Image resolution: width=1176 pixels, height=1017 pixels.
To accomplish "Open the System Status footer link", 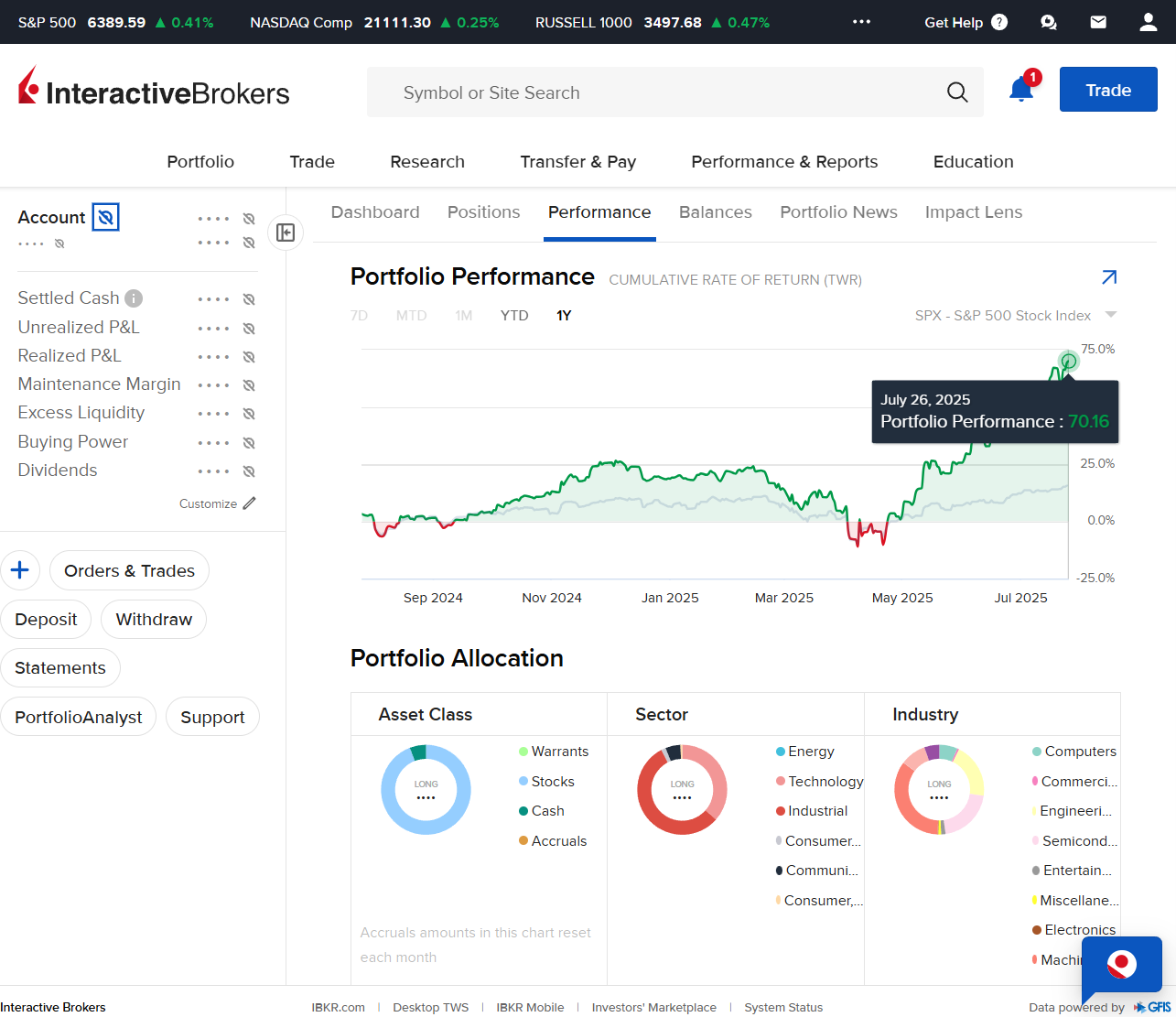I will click(x=783, y=1007).
